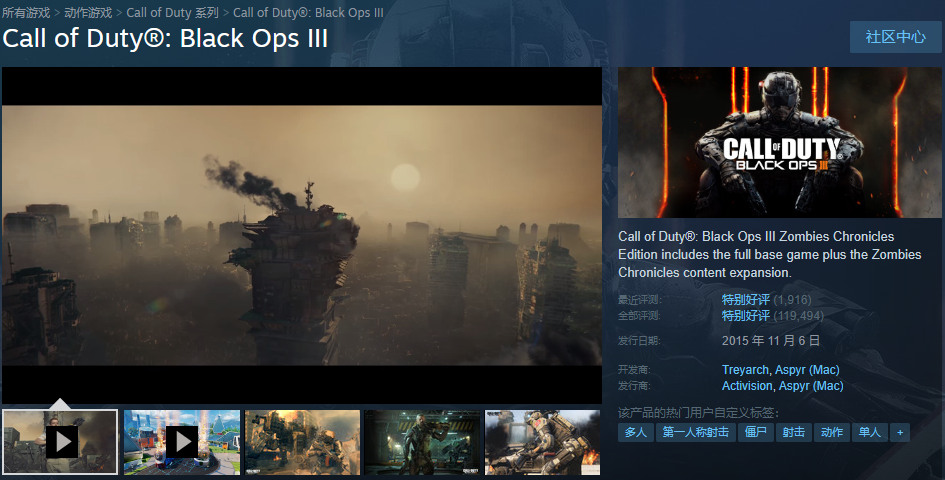
Task: Select the 动作 tag
Action: point(832,432)
